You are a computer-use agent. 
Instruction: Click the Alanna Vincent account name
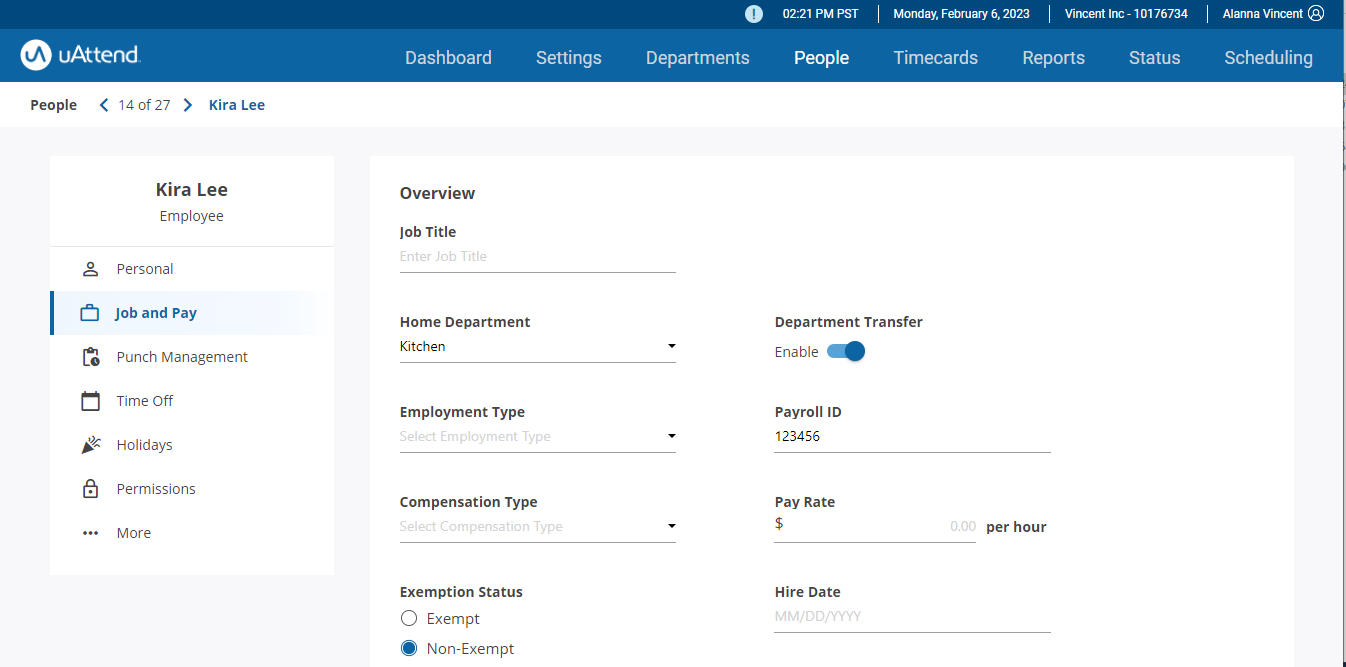(x=1263, y=14)
